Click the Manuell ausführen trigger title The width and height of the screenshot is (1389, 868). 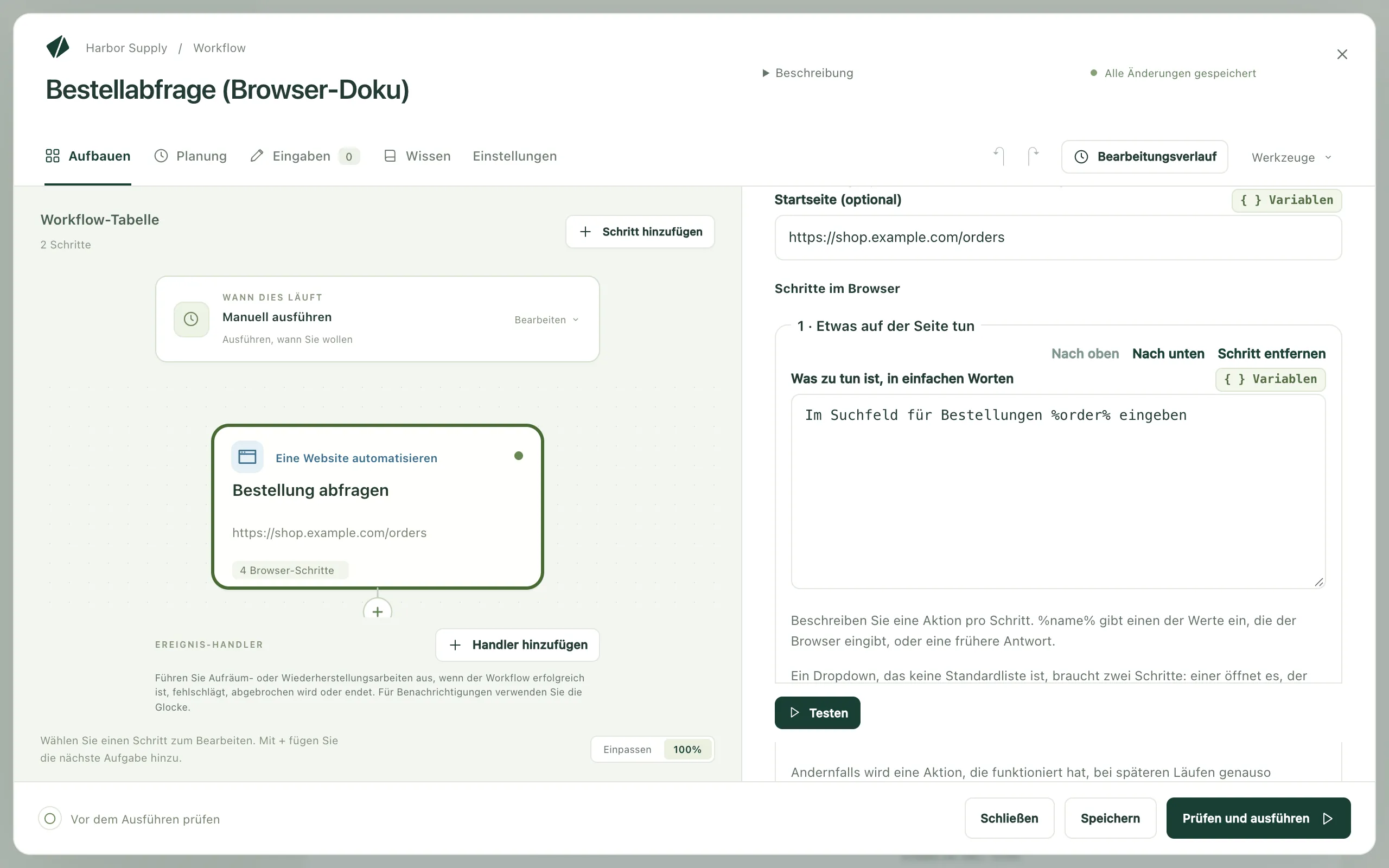[x=277, y=317]
